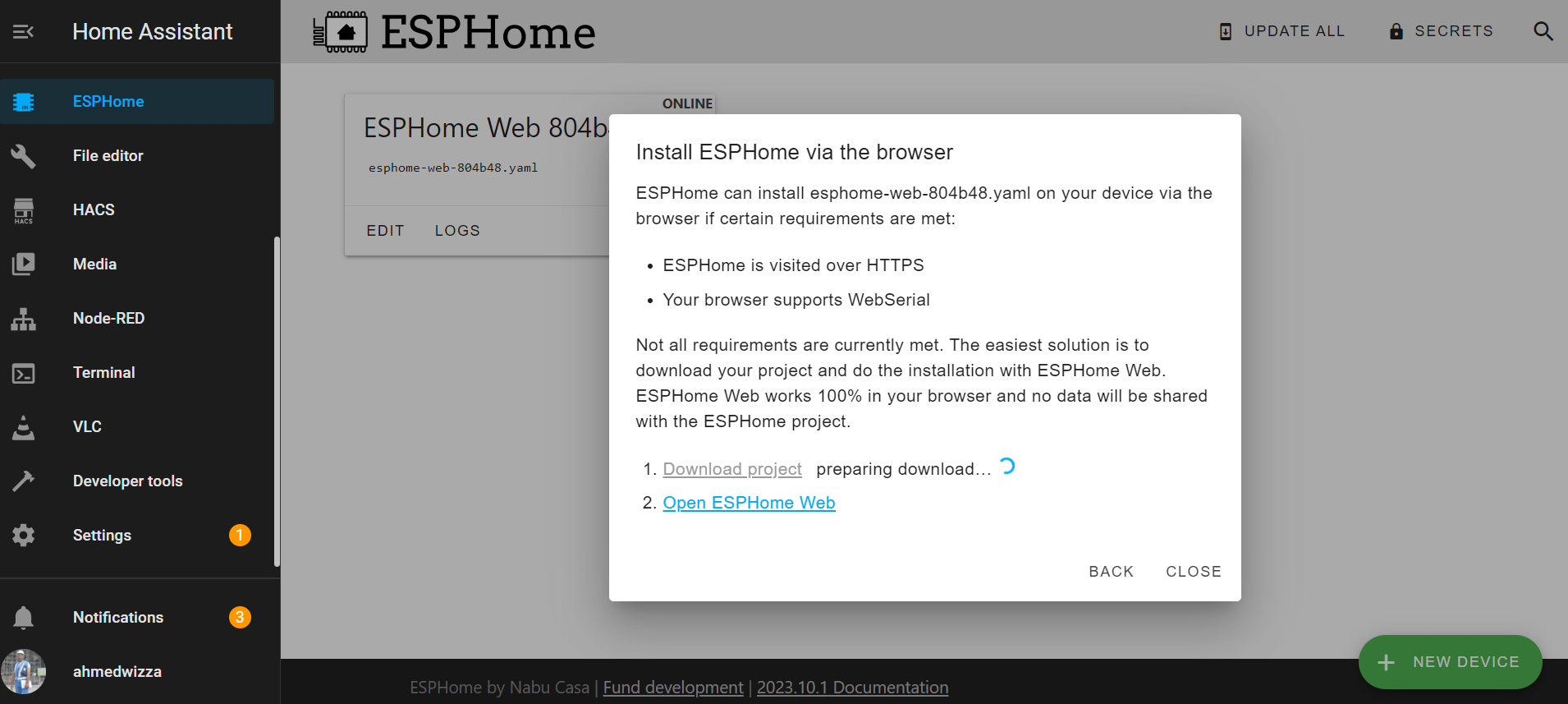Open the ESPHome Web link
The height and width of the screenshot is (704, 1568).
click(749, 503)
